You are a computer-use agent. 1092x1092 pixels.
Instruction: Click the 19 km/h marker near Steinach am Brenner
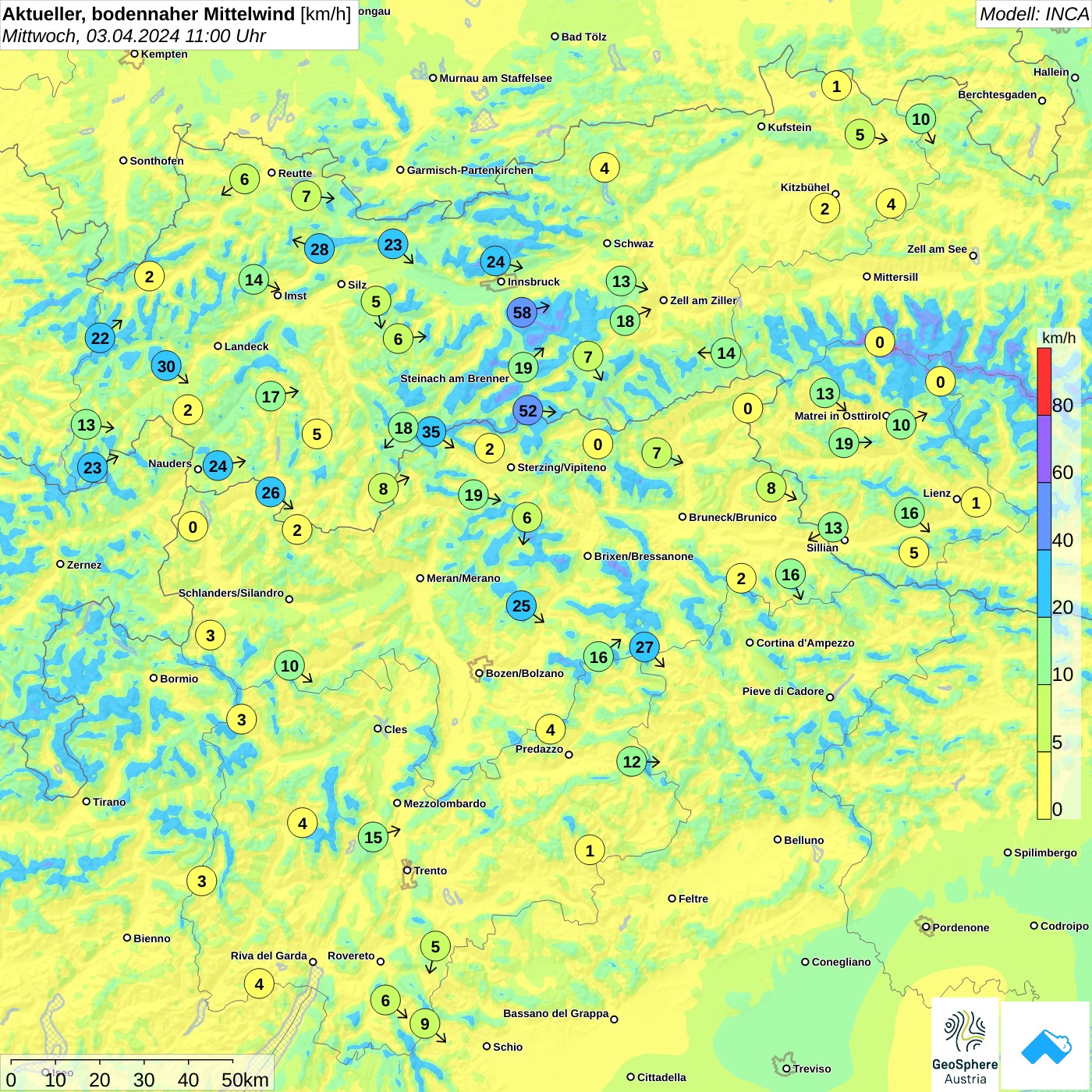click(523, 367)
